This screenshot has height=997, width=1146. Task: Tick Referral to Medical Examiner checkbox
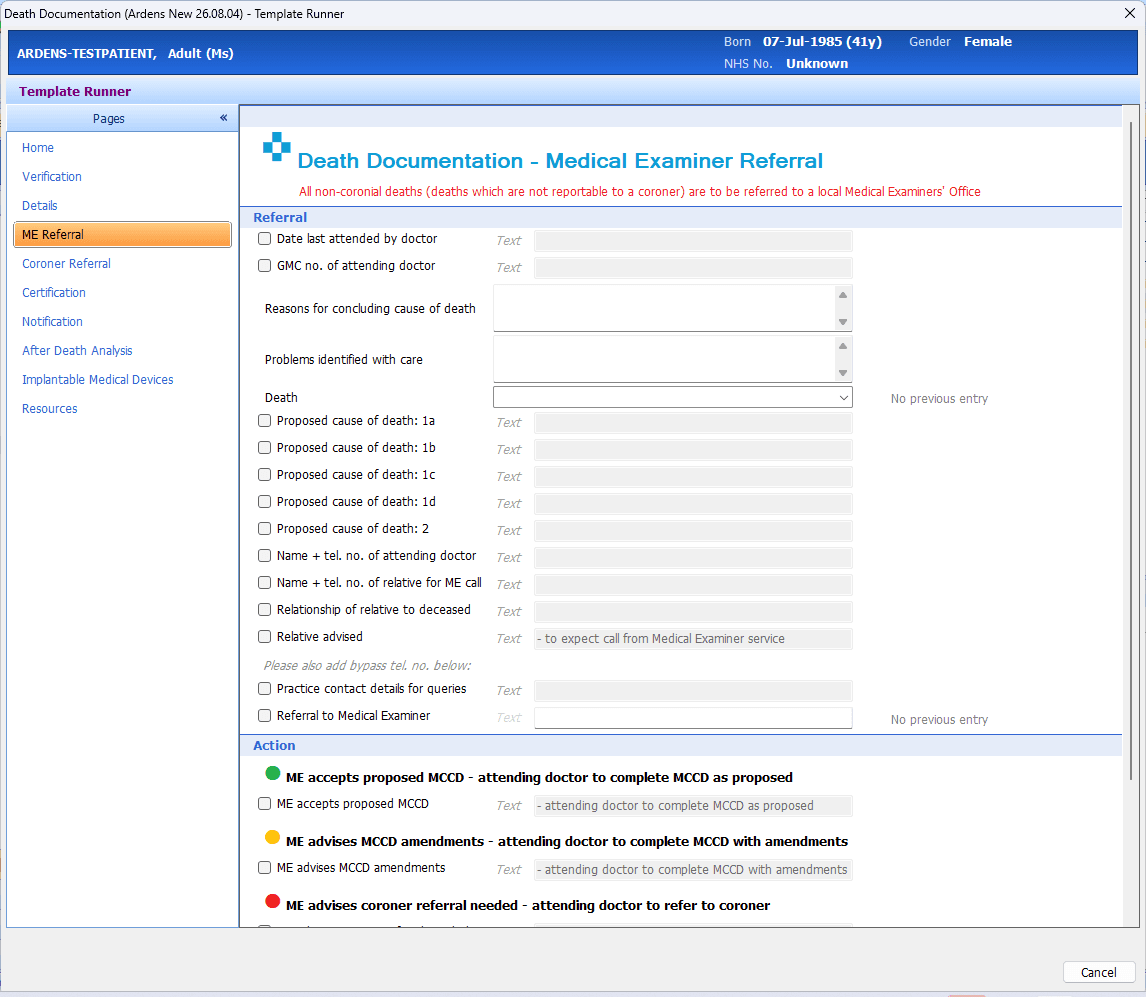[x=265, y=716]
